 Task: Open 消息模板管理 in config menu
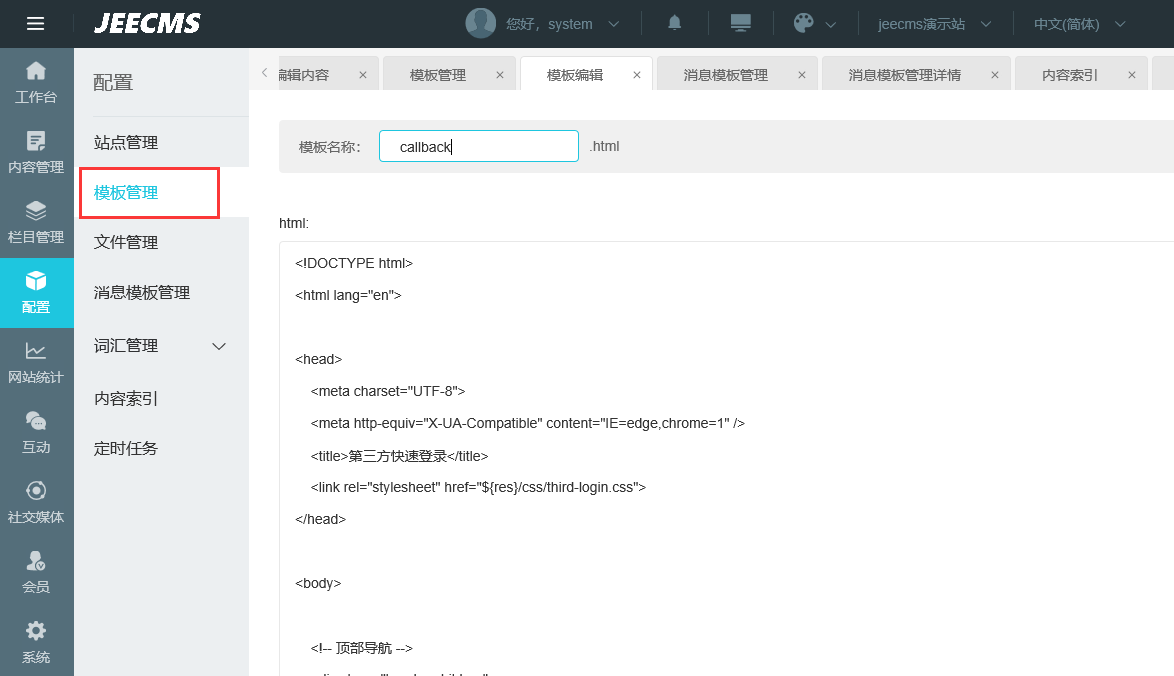tap(142, 292)
